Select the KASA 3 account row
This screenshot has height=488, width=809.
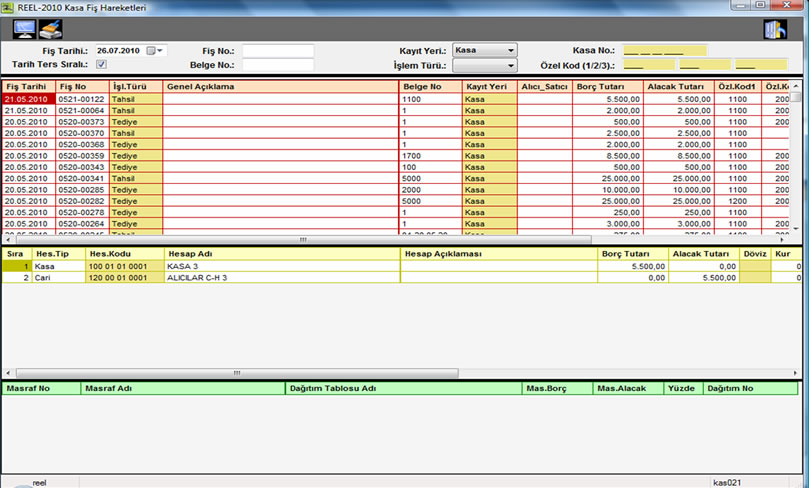[401, 266]
